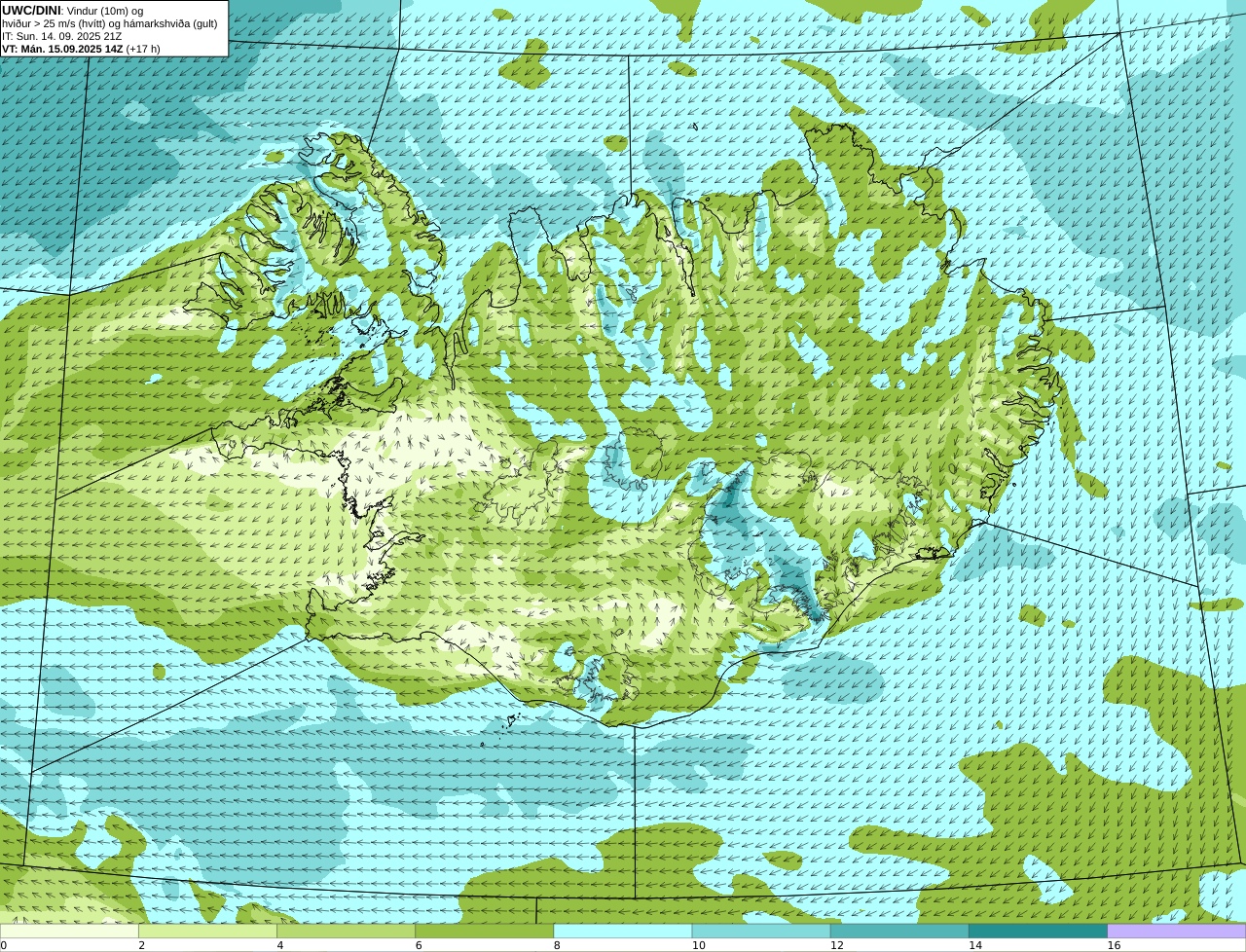The image size is (1246, 952).
Task: Click the lavender above-16 m/s legend swatch
Action: [1177, 931]
